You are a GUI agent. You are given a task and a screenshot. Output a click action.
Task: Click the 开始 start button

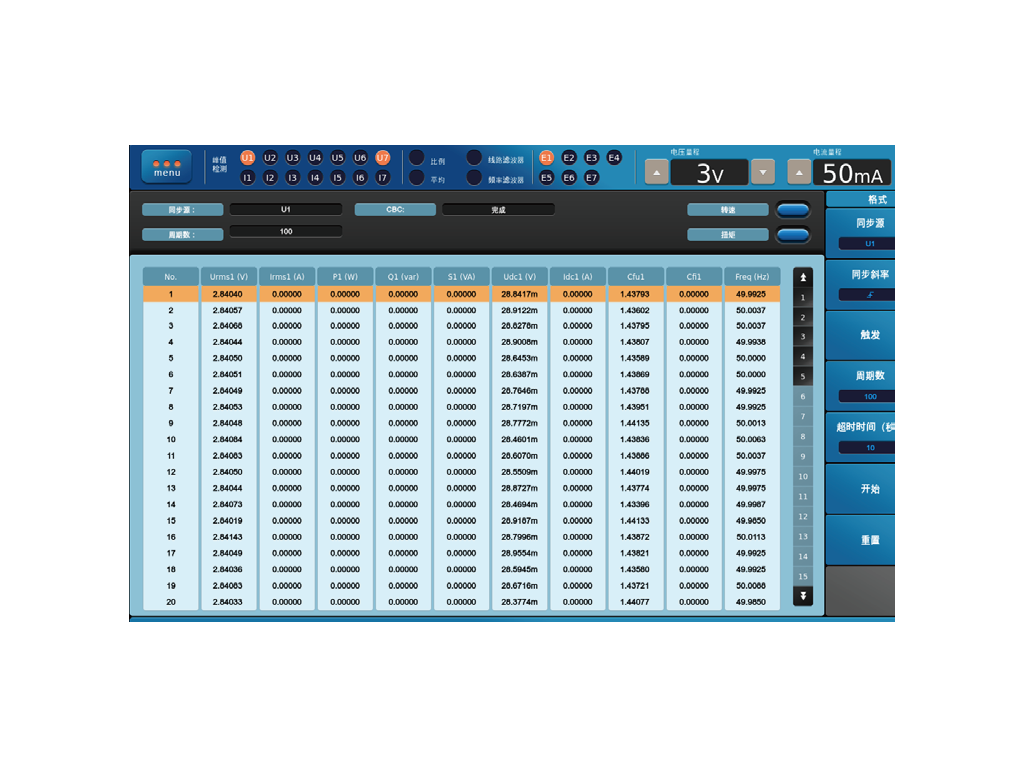(860, 489)
